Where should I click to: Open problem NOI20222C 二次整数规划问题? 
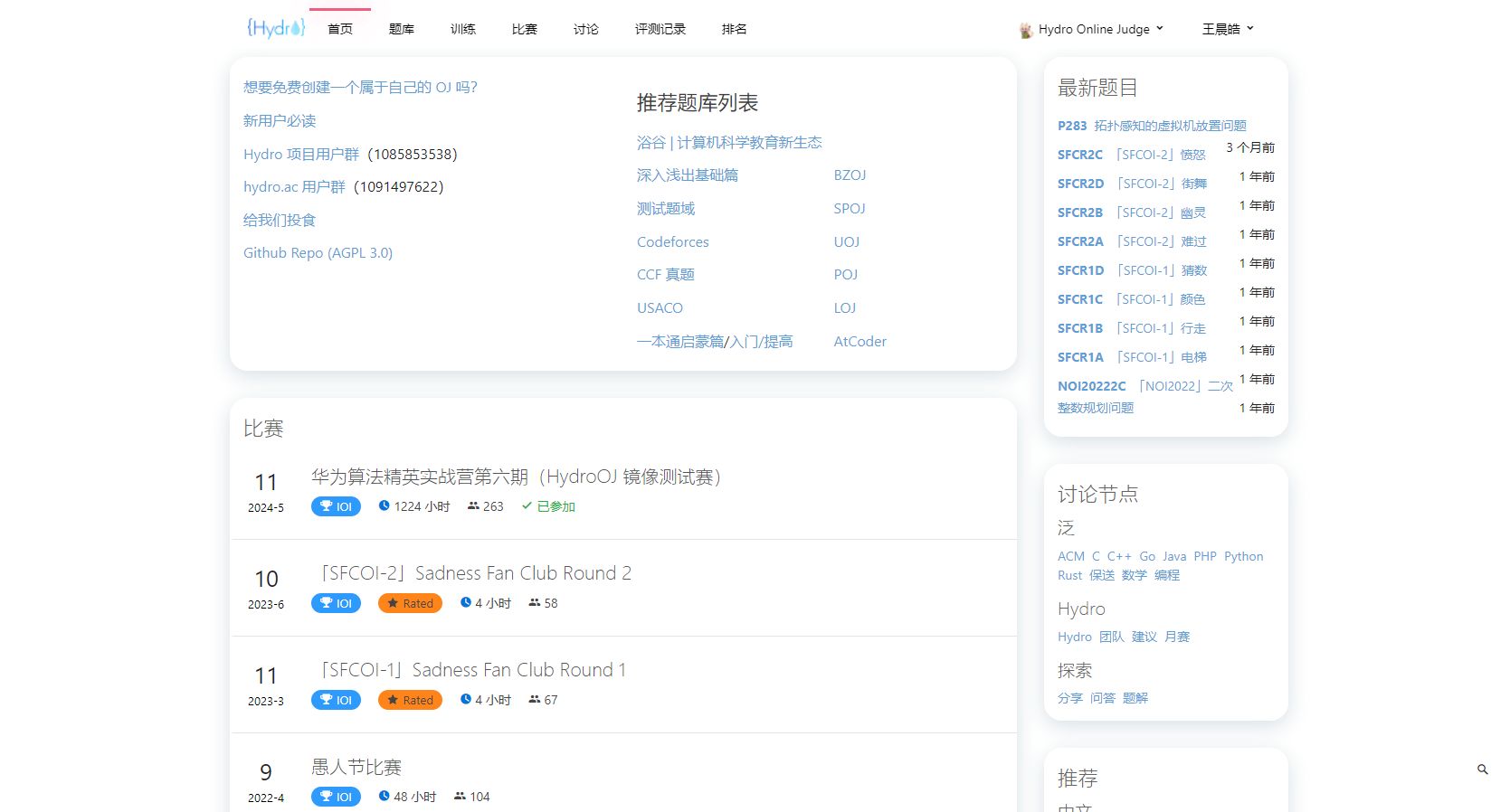click(1145, 397)
